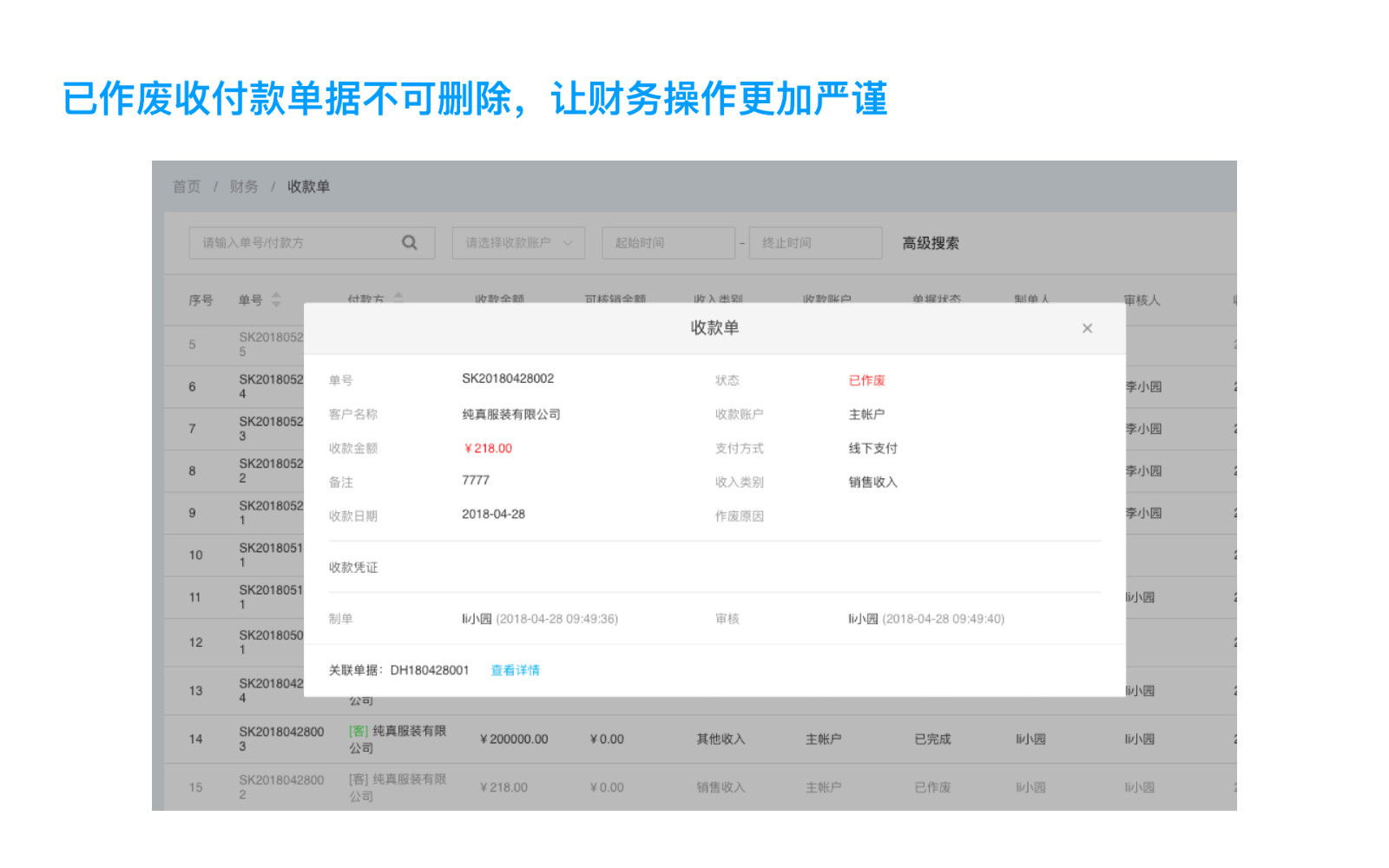The height and width of the screenshot is (868, 1389).
Task: Open 高级搜索 advanced search
Action: (930, 243)
